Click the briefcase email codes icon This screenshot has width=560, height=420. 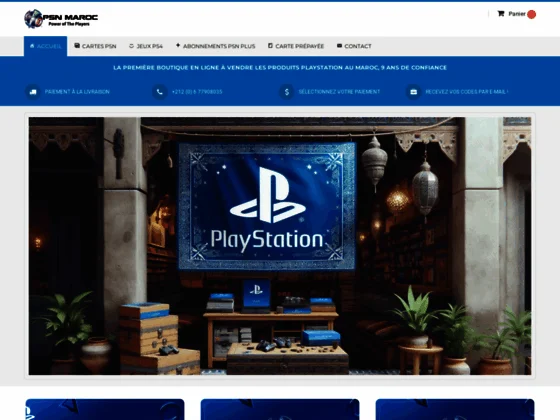click(414, 92)
